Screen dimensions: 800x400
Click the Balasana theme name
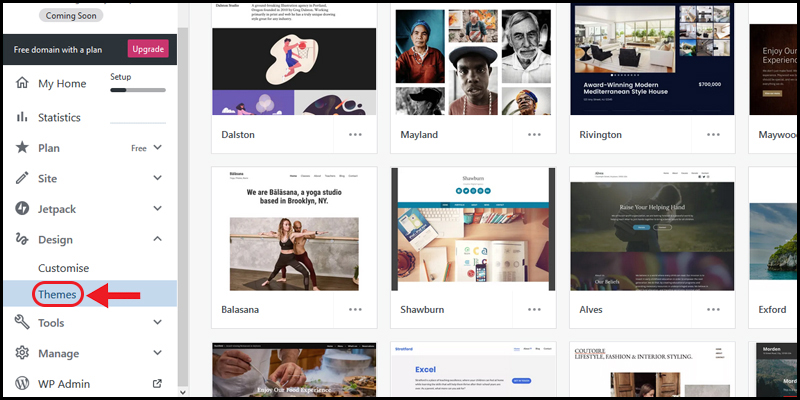(240, 310)
